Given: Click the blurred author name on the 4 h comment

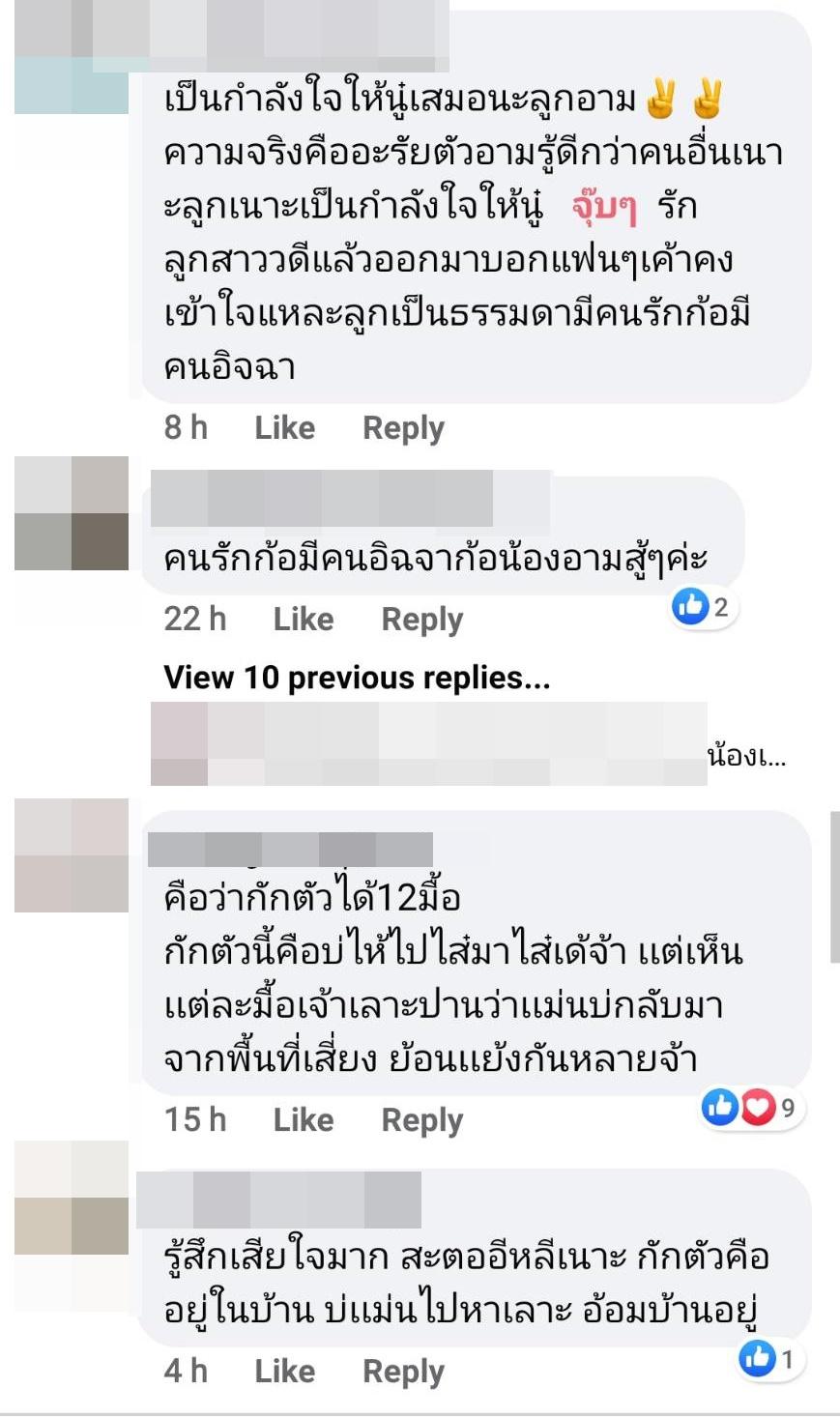Looking at the screenshot, I should click(279, 1200).
